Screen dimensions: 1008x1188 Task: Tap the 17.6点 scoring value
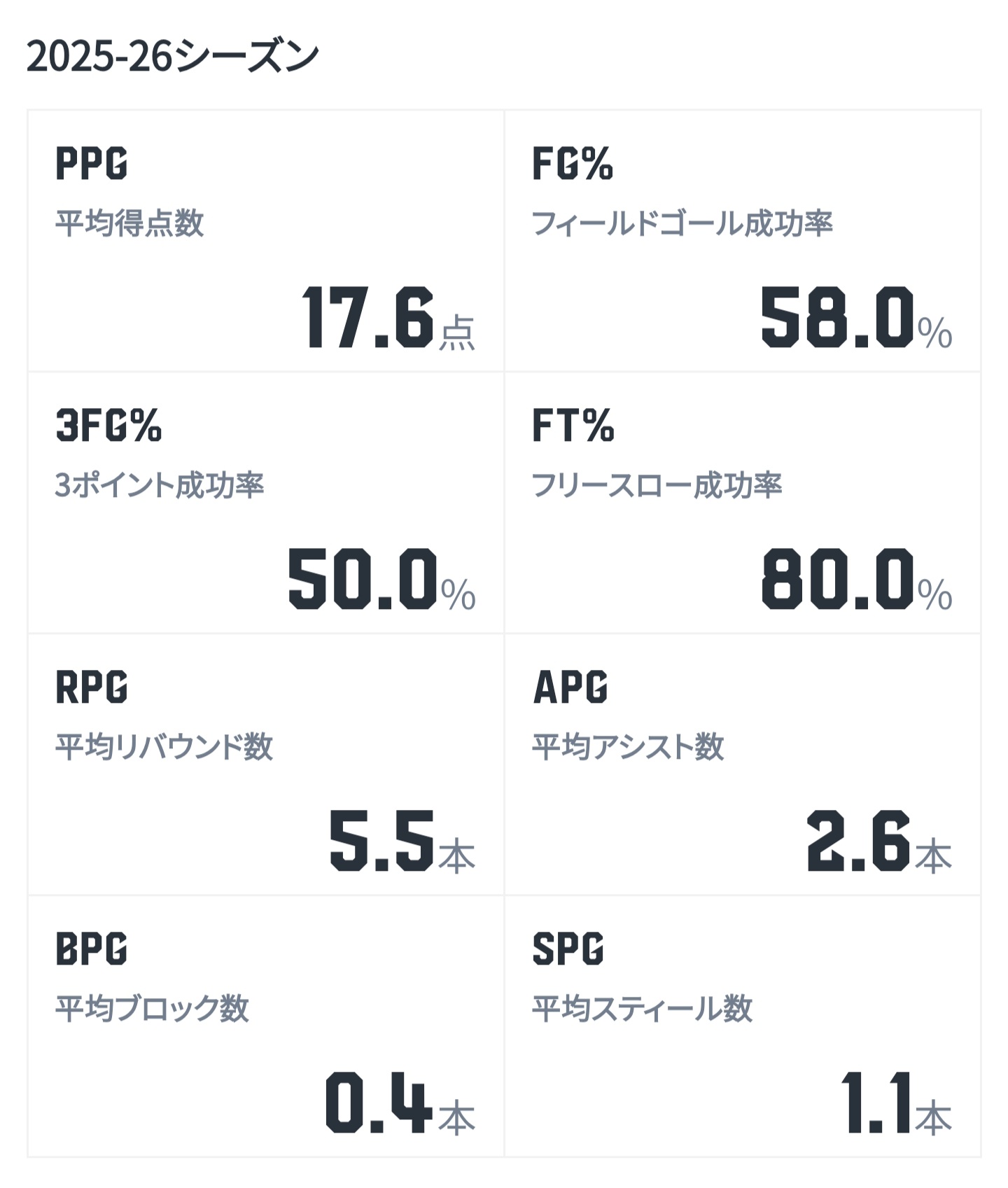click(388, 319)
